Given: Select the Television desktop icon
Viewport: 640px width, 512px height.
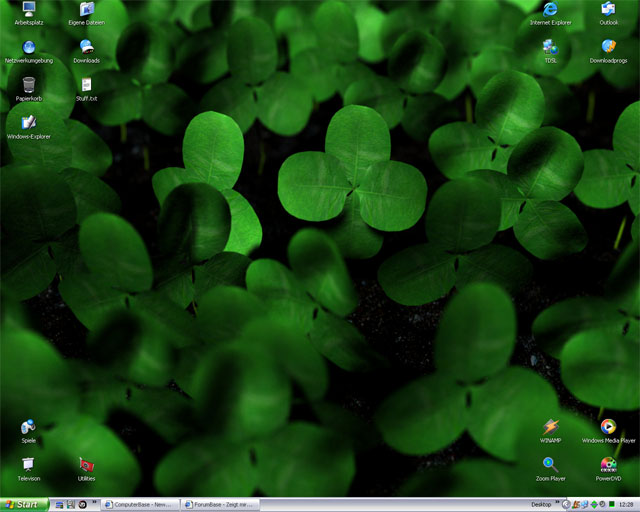Looking at the screenshot, I should (x=29, y=470).
